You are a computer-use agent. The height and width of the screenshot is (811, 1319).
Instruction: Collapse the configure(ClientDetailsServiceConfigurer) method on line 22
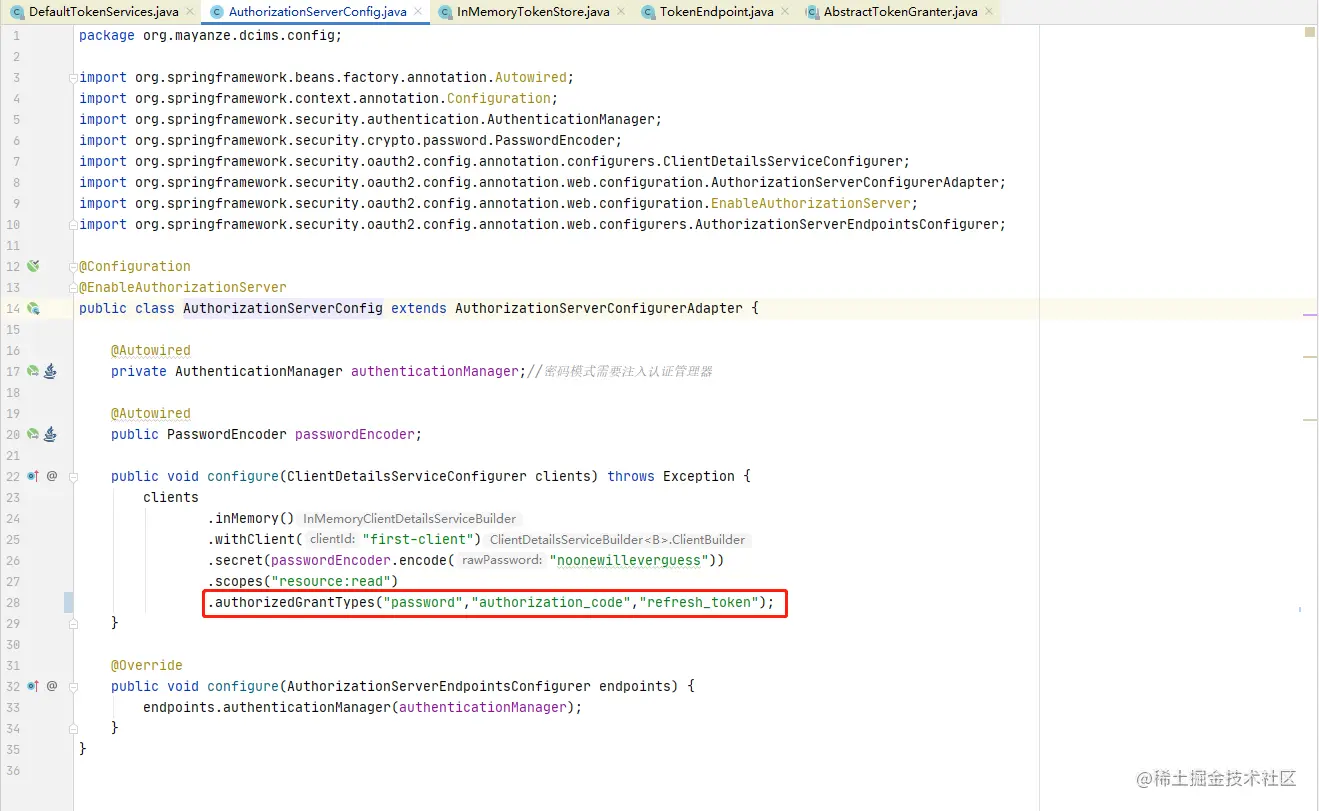coord(73,477)
